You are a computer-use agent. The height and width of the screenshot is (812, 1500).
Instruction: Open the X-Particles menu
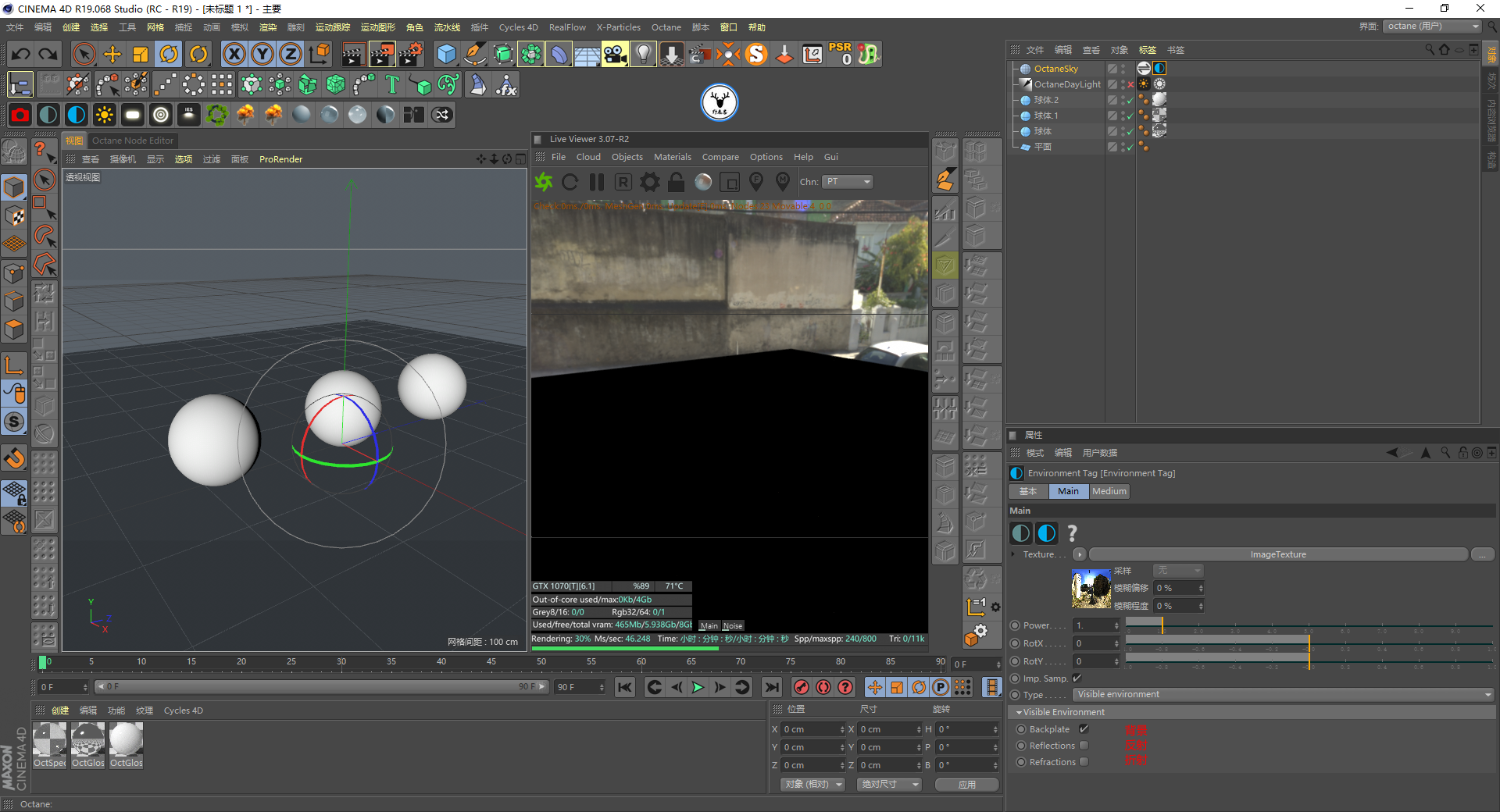click(619, 27)
